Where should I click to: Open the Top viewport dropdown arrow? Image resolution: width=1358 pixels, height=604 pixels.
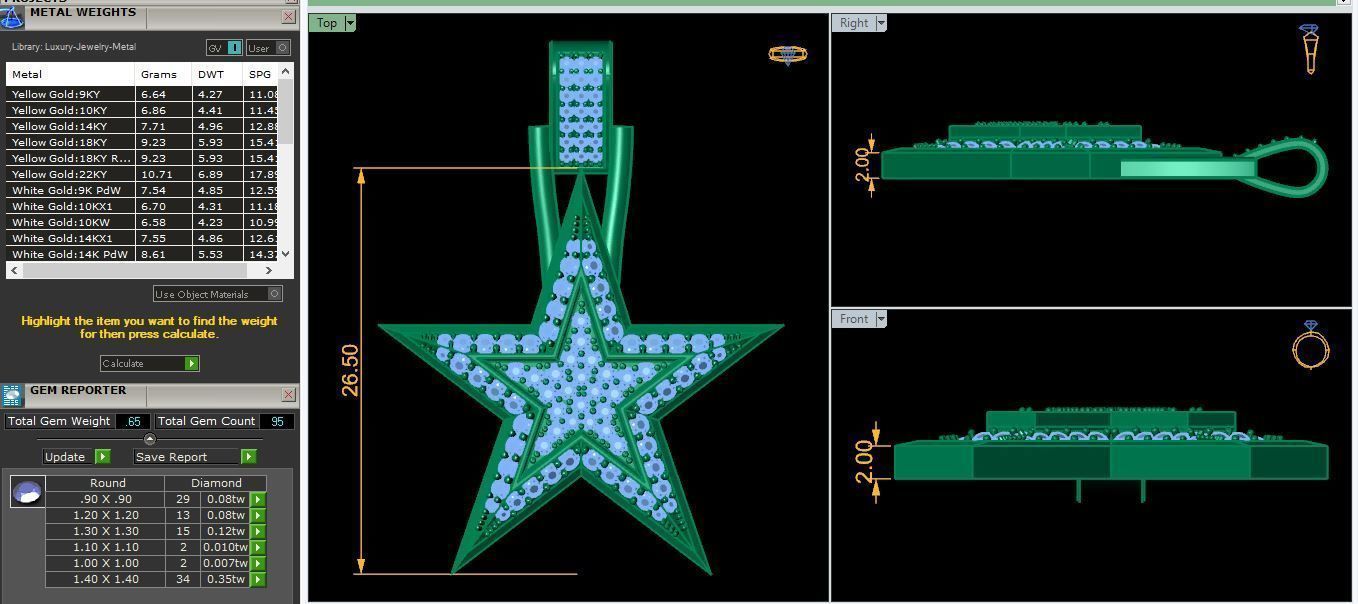(x=350, y=23)
